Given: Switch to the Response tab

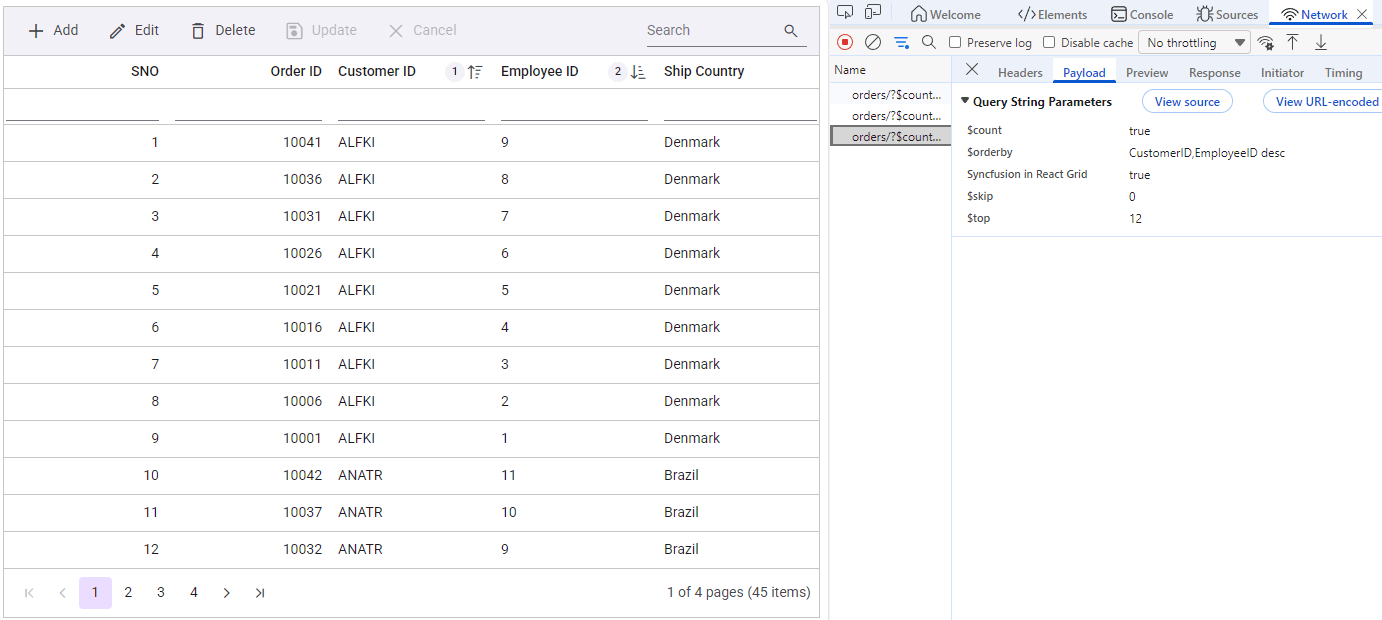Looking at the screenshot, I should pyautogui.click(x=1215, y=72).
